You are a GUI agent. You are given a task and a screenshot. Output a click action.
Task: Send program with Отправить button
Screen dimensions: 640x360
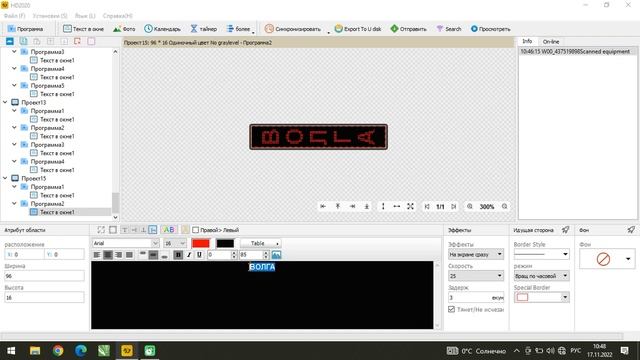click(x=408, y=29)
